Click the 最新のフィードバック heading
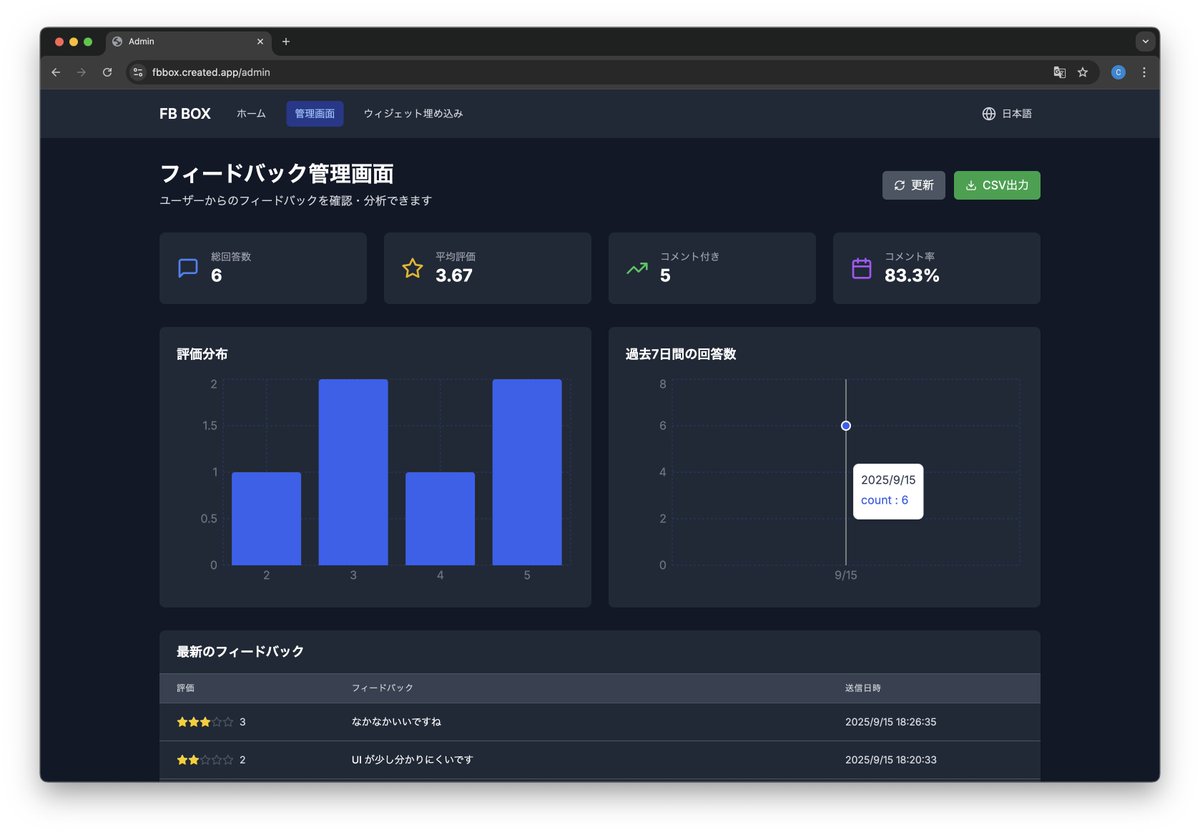 [240, 652]
